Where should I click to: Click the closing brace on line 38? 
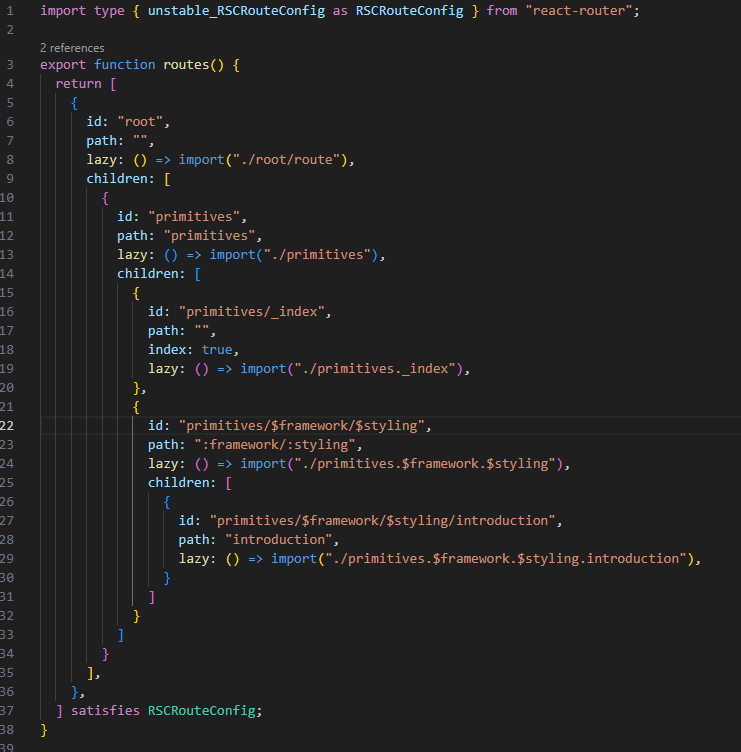[x=44, y=730]
